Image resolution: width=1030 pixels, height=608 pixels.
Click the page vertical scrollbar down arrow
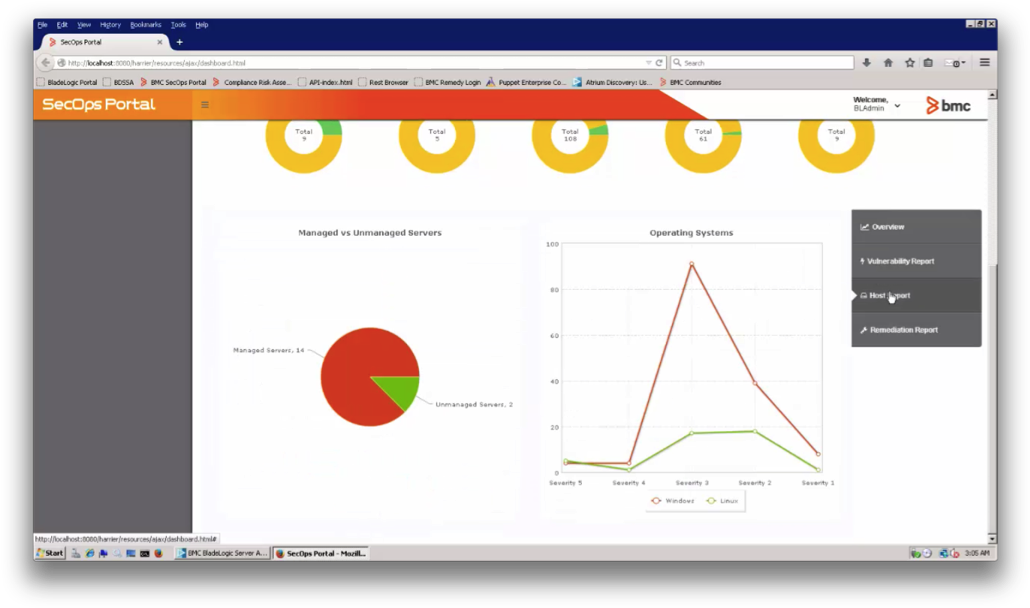992,538
